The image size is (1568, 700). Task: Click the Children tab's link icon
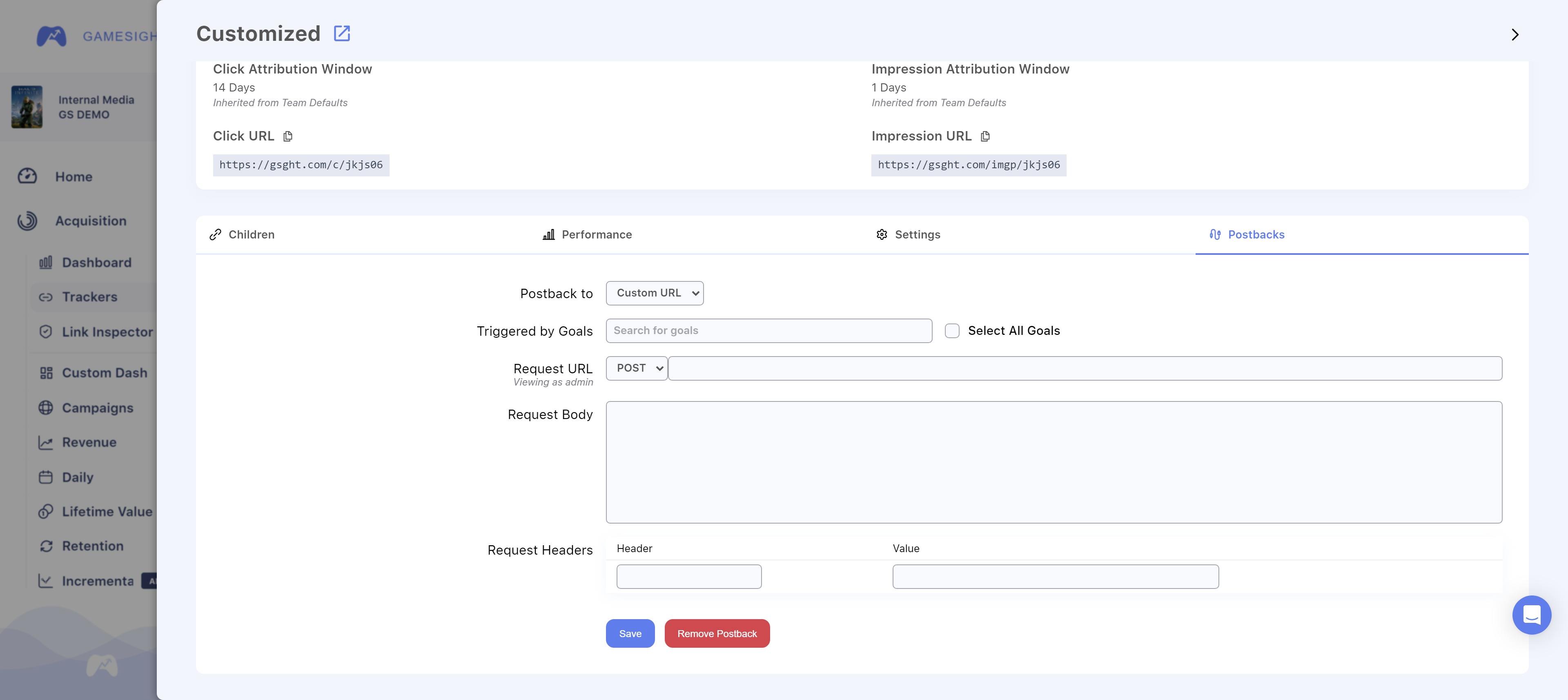coord(215,235)
